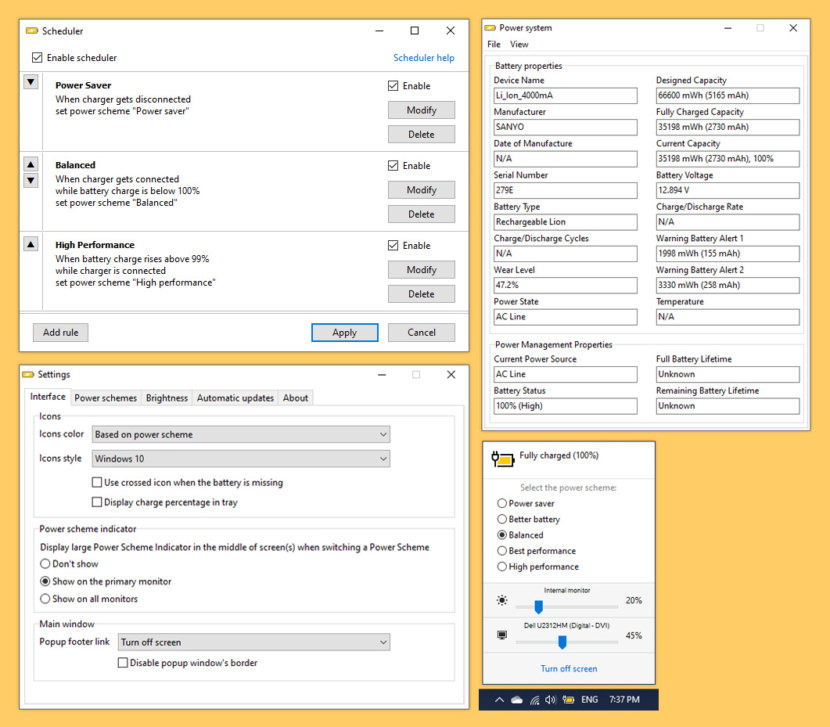Click the OneDrive cloud icon in the tray
The width and height of the screenshot is (830, 727).
[x=515, y=699]
